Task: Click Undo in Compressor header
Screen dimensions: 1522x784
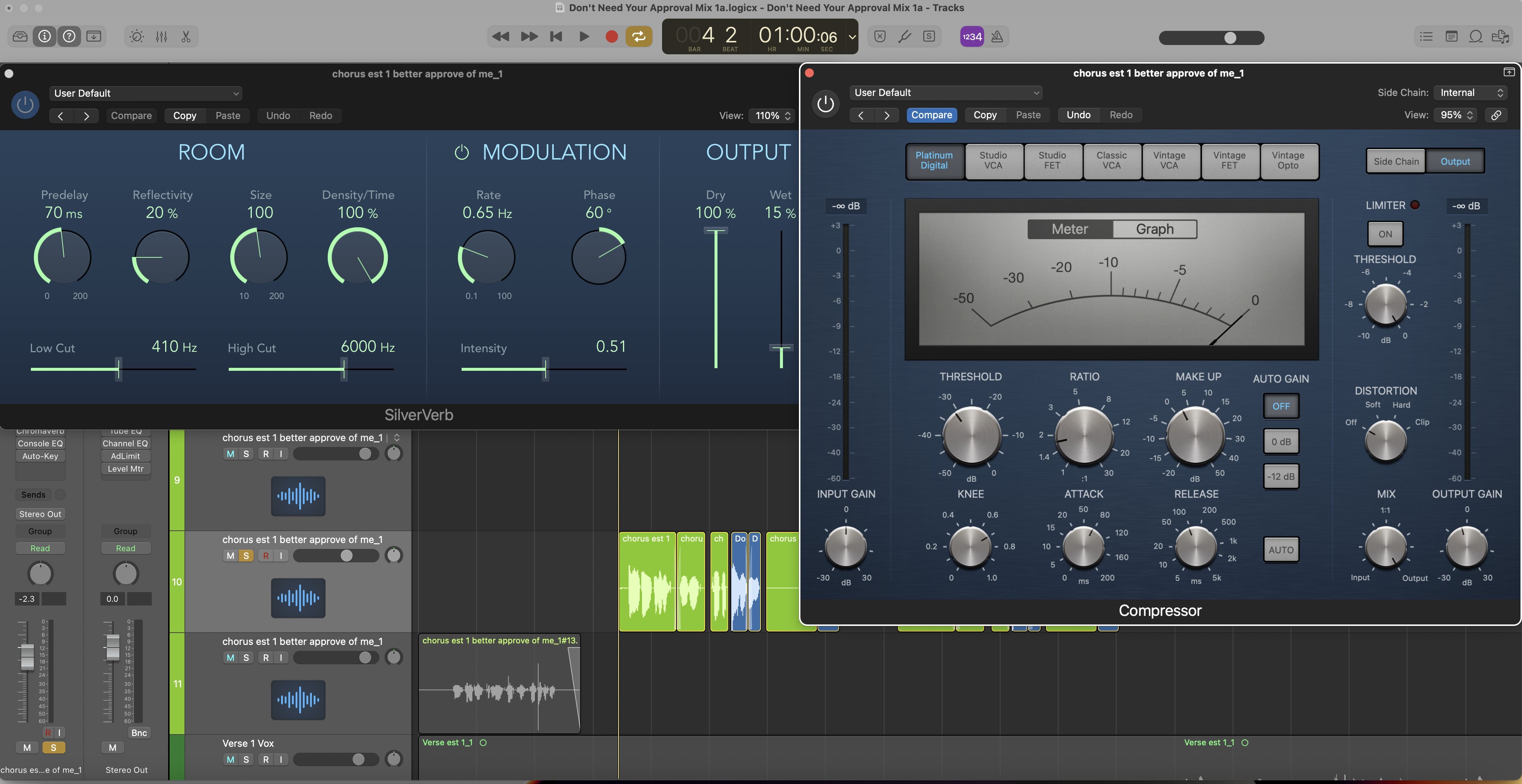Action: tap(1078, 115)
